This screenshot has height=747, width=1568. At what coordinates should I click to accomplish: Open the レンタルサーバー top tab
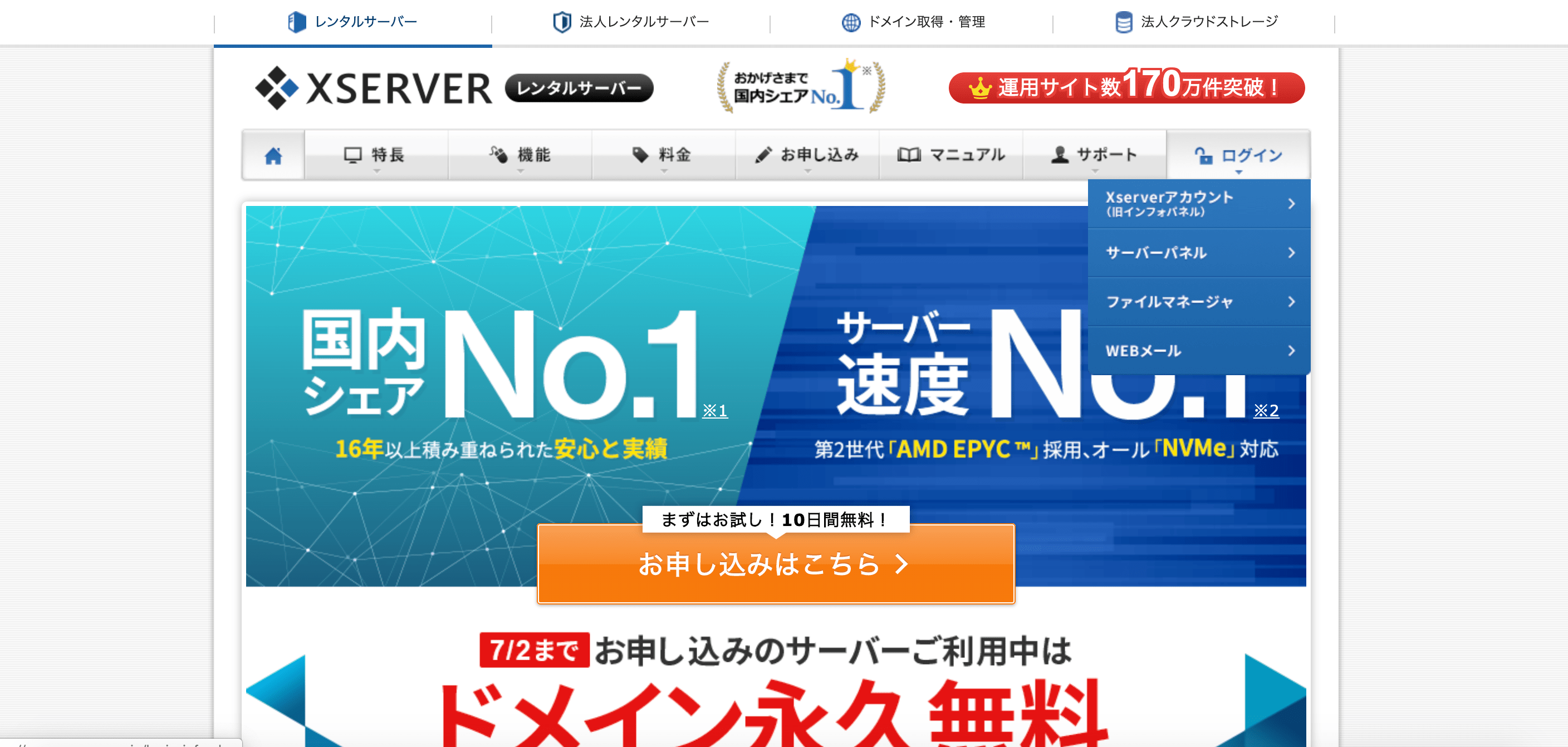(x=352, y=22)
